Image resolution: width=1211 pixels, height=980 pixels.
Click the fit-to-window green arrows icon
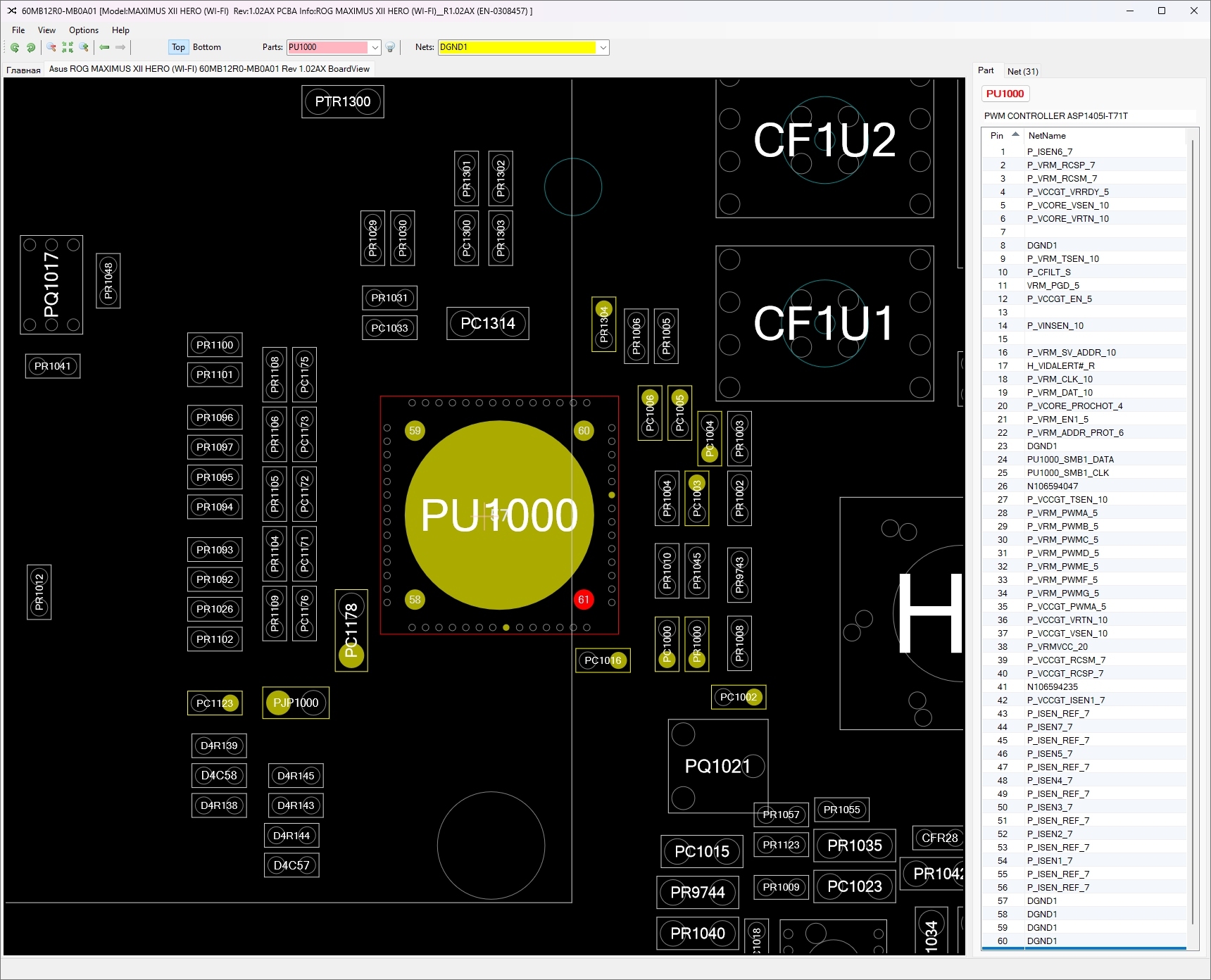[68, 47]
